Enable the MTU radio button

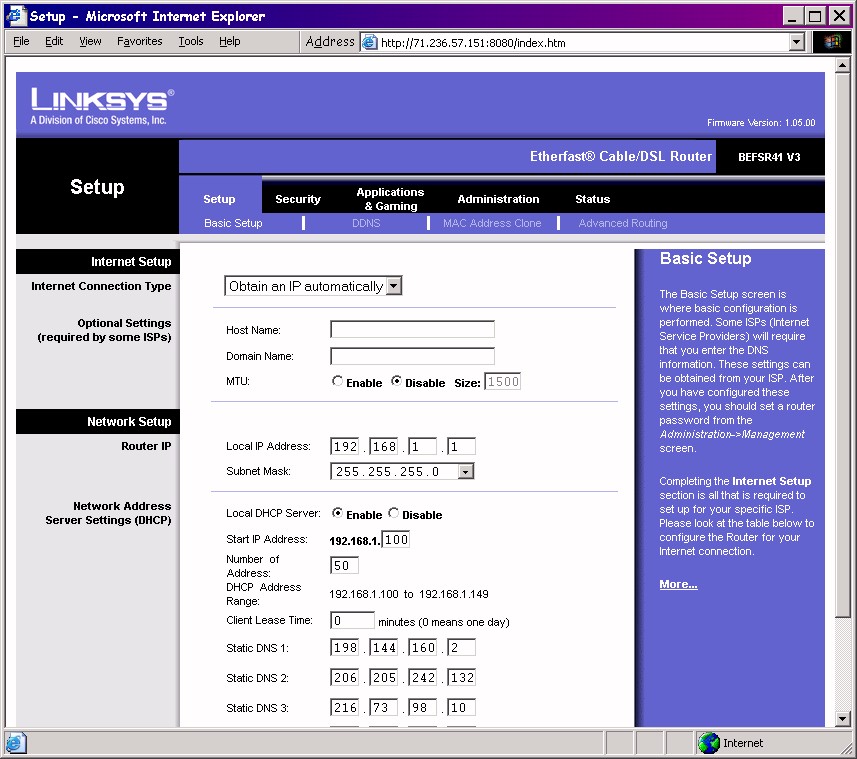pyautogui.click(x=338, y=382)
